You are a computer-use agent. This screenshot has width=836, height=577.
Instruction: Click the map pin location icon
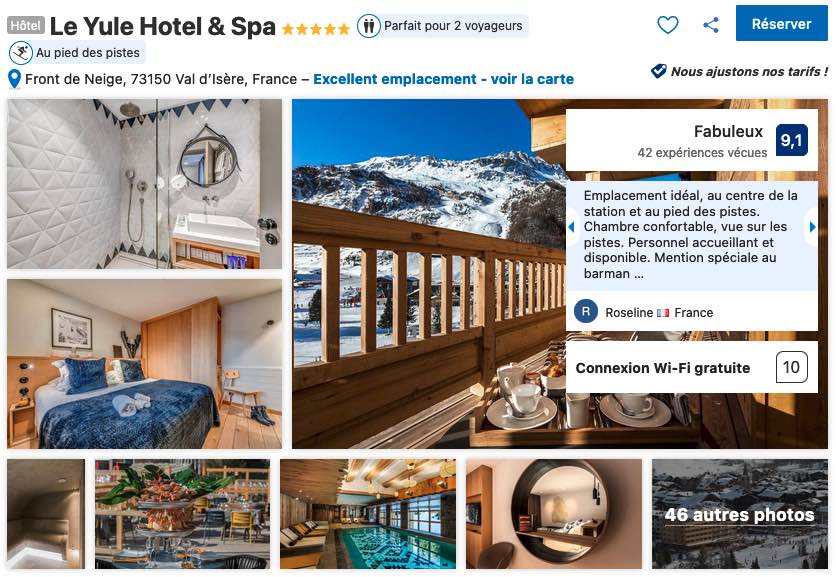pos(14,79)
